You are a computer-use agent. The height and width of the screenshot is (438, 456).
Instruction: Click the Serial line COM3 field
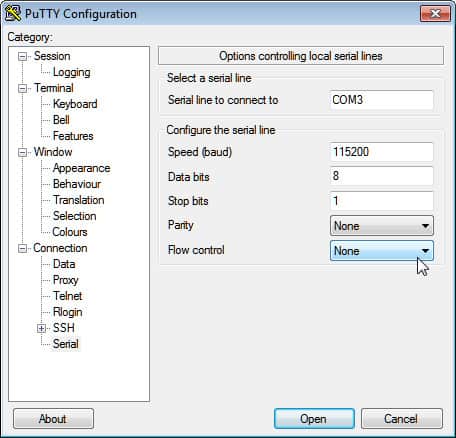382,100
